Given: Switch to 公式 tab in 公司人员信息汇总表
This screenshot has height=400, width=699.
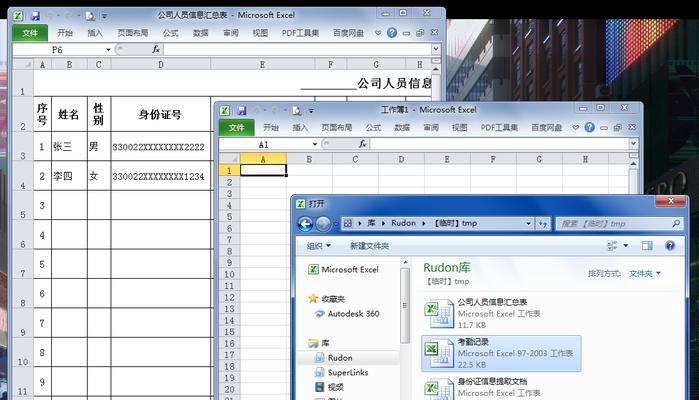Looking at the screenshot, I should click(170, 33).
